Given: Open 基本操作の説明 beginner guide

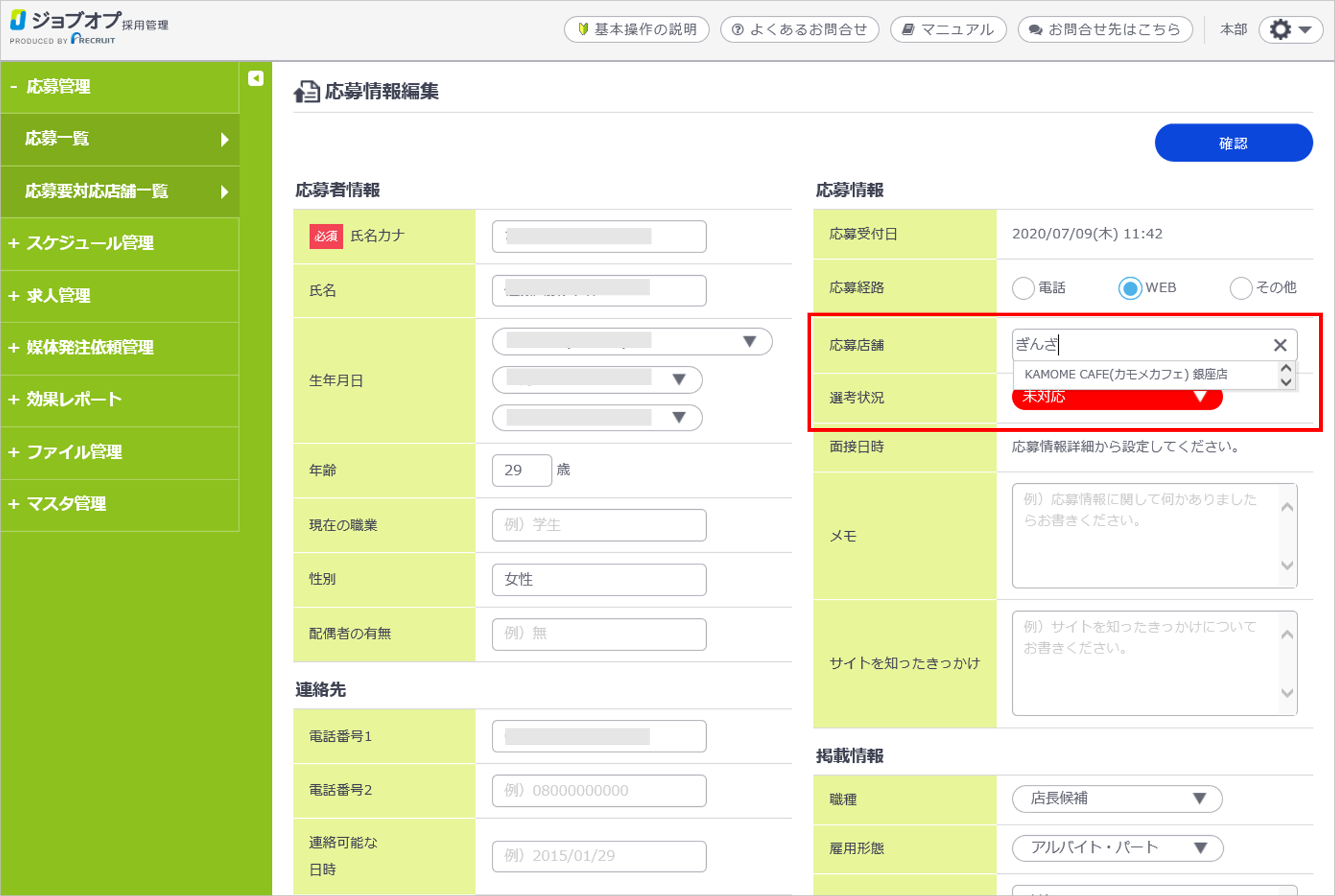Looking at the screenshot, I should [x=636, y=29].
